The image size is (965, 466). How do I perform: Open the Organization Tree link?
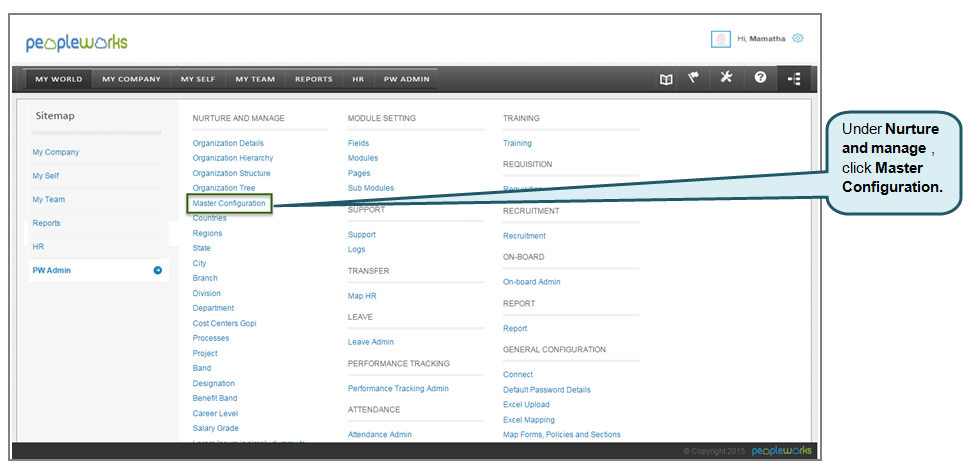pyautogui.click(x=223, y=188)
